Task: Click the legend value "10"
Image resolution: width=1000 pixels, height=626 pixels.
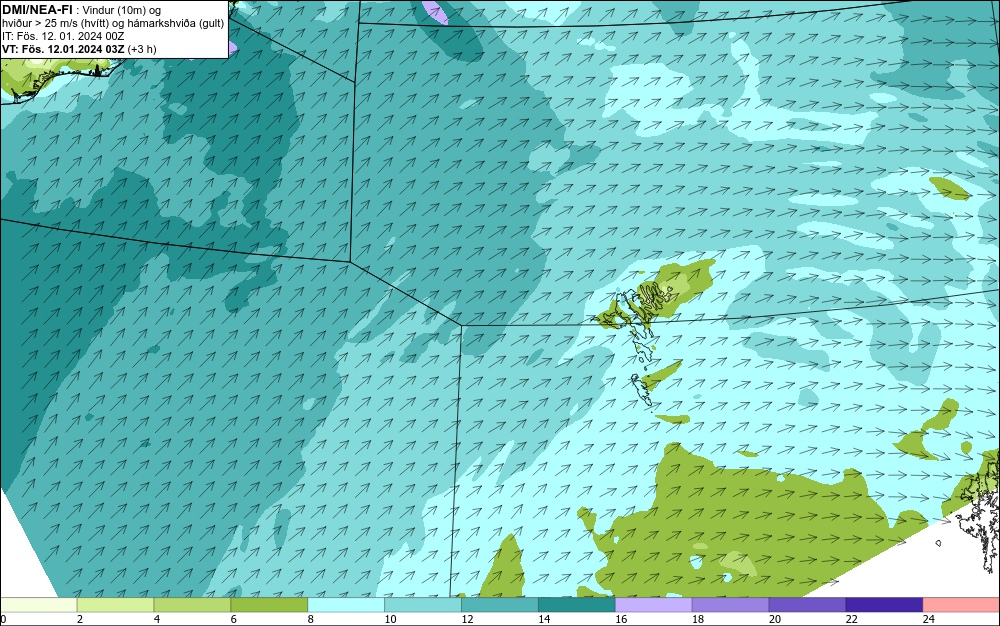Action: [x=390, y=619]
